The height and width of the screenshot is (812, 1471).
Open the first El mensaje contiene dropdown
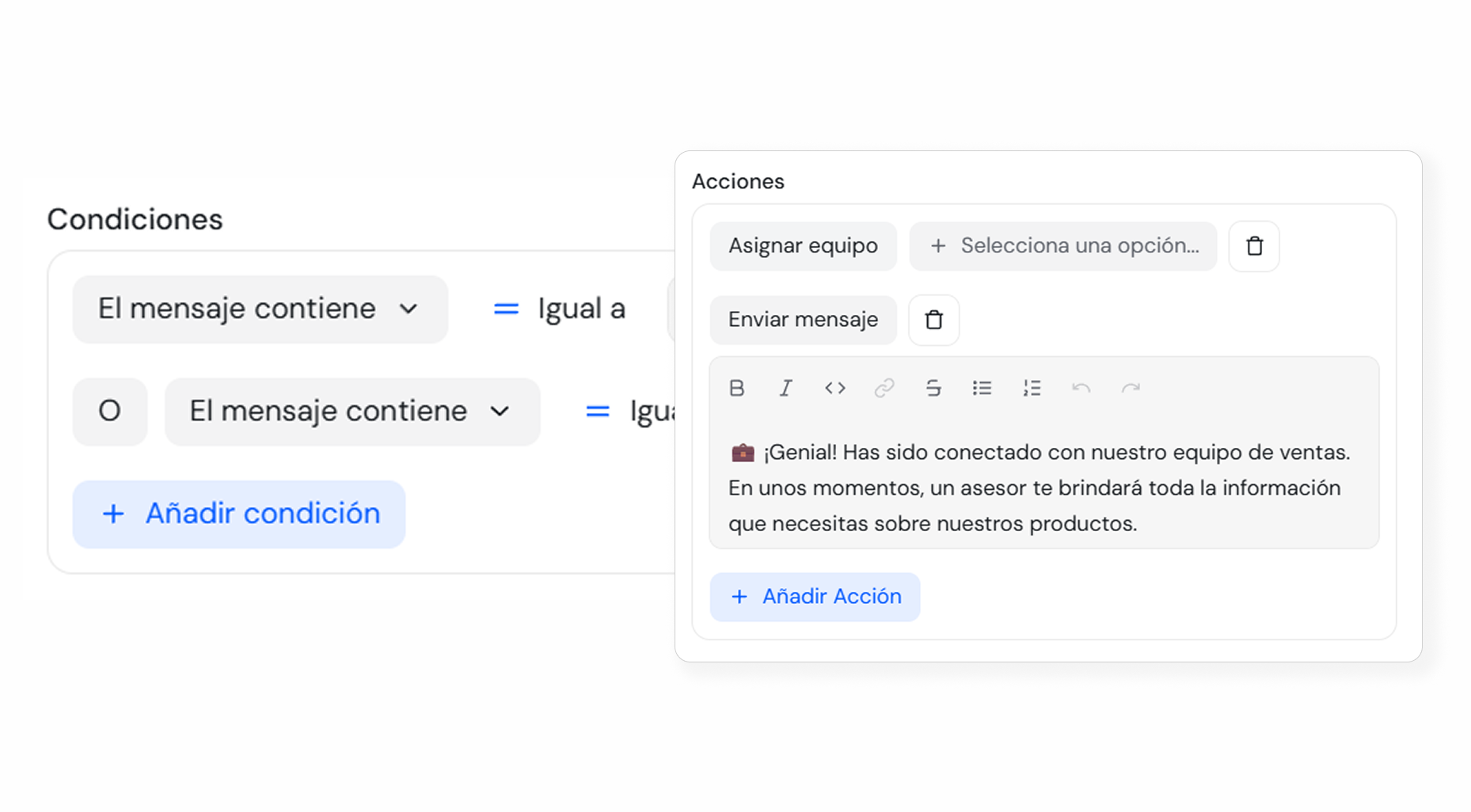coord(260,309)
